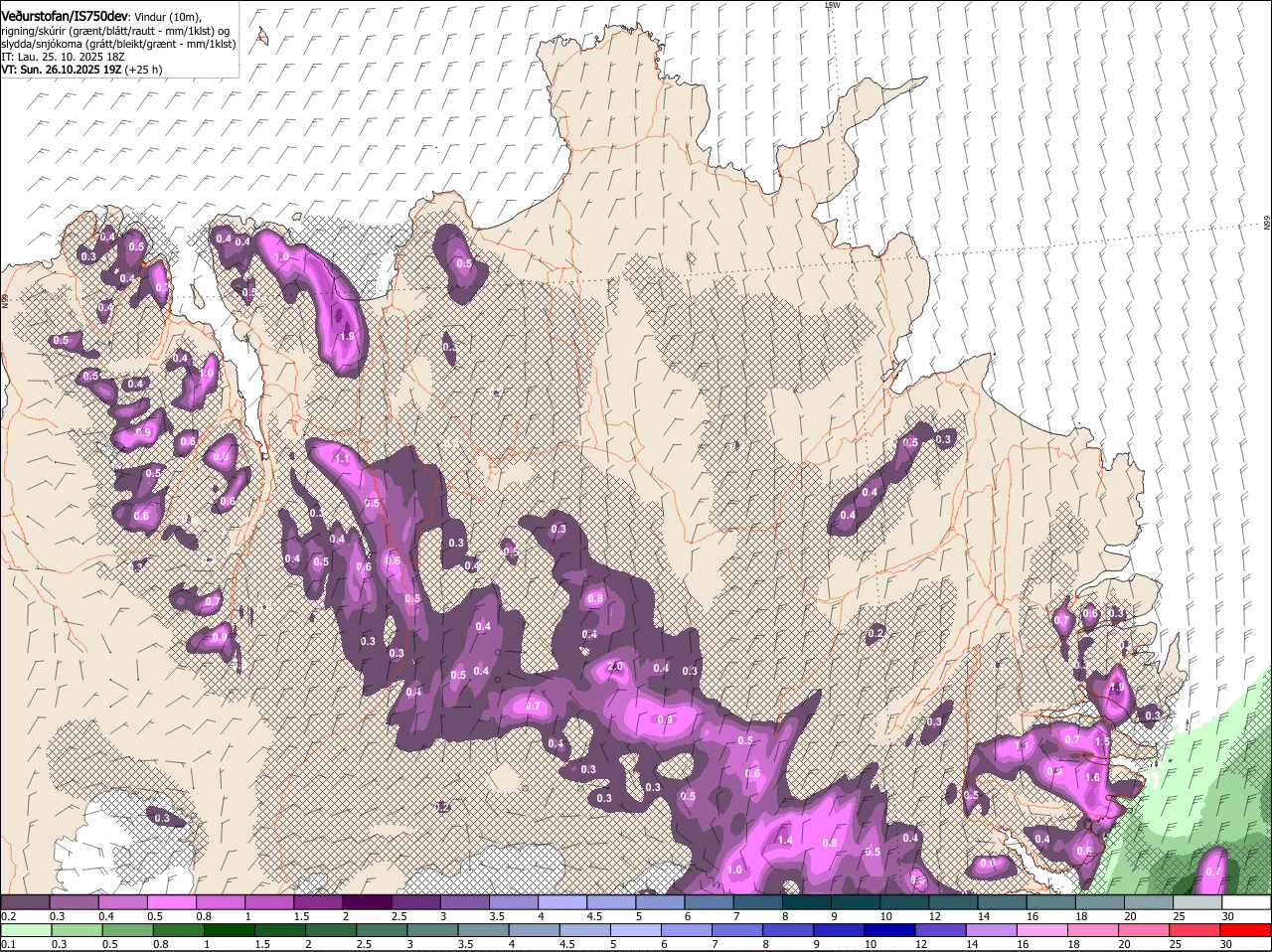Click the upper legend swatch labeled 1.5
This screenshot has width=1272, height=952.
coord(318,902)
